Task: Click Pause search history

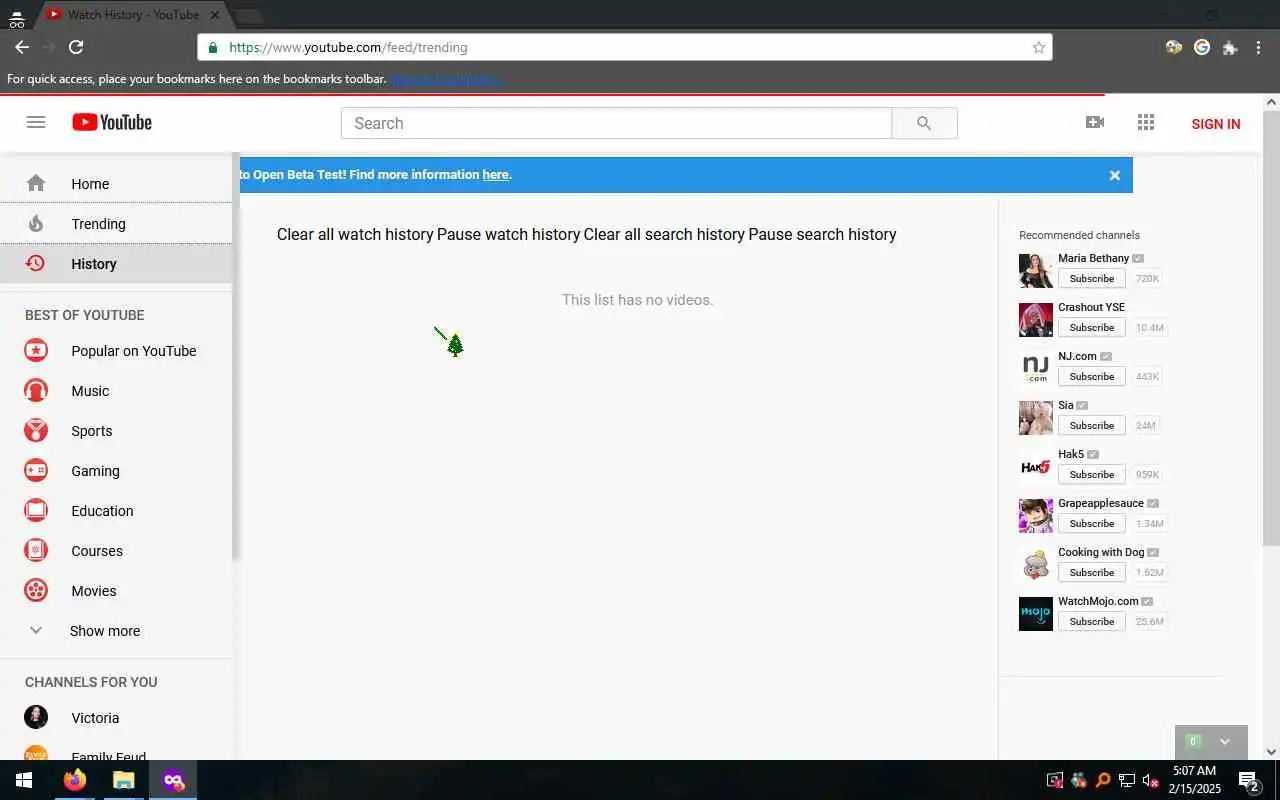Action: pos(822,234)
